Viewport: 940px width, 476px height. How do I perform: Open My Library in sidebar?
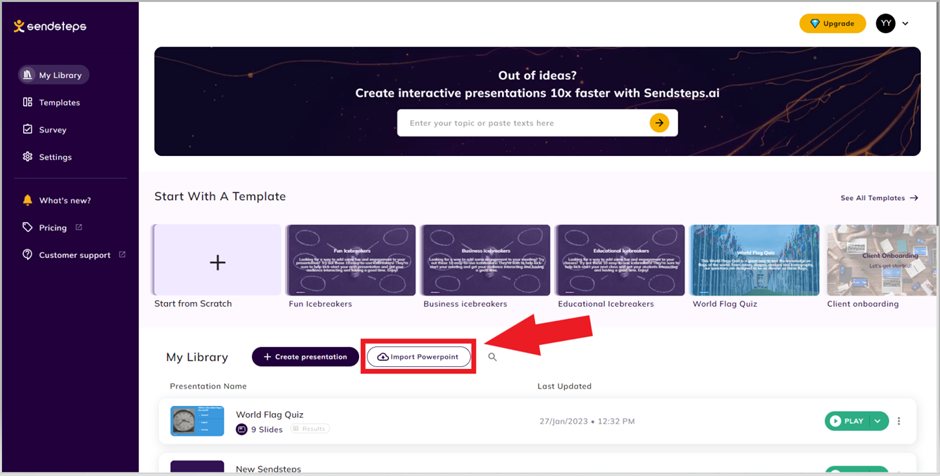53,75
